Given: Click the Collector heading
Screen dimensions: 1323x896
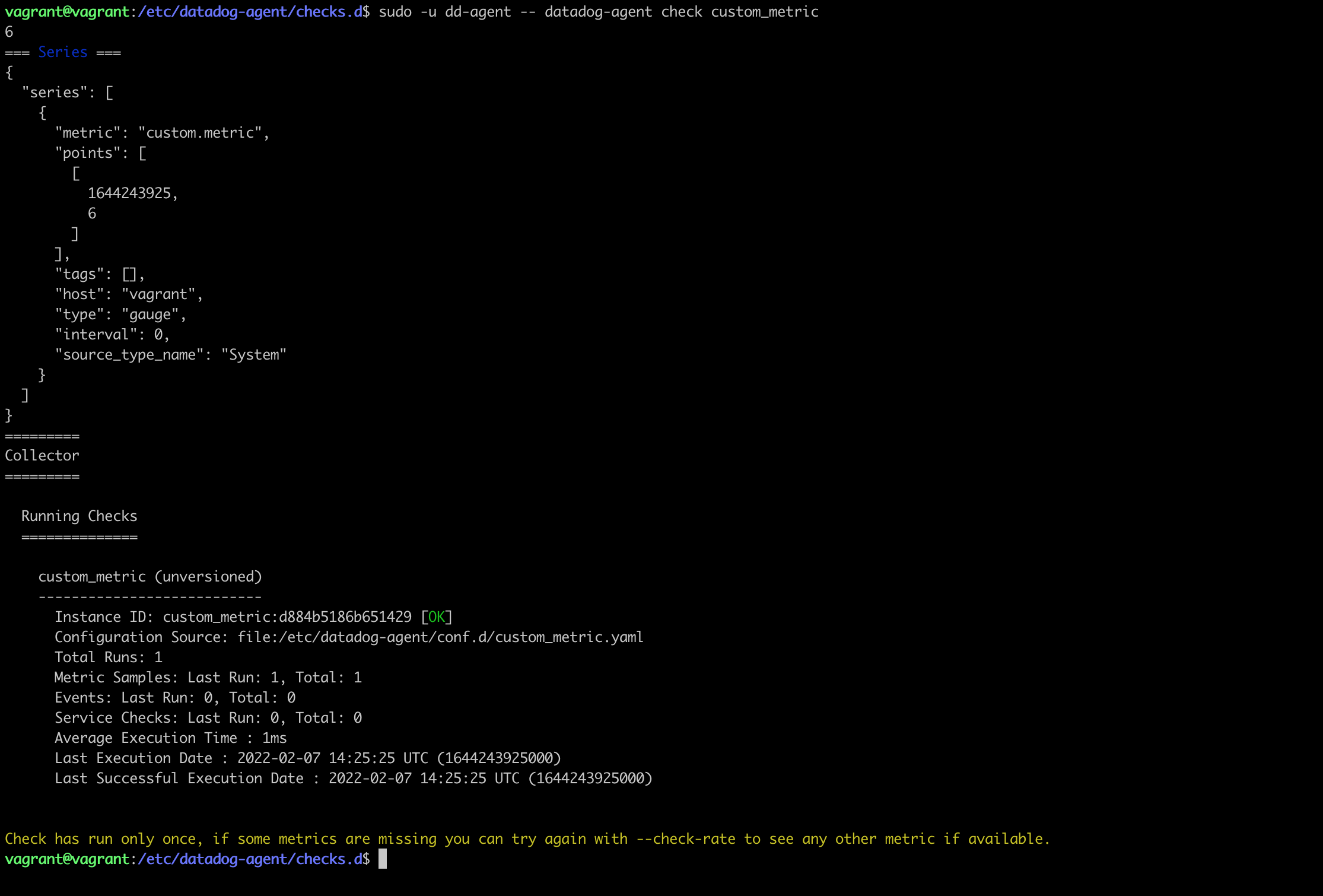Looking at the screenshot, I should click(x=42, y=456).
